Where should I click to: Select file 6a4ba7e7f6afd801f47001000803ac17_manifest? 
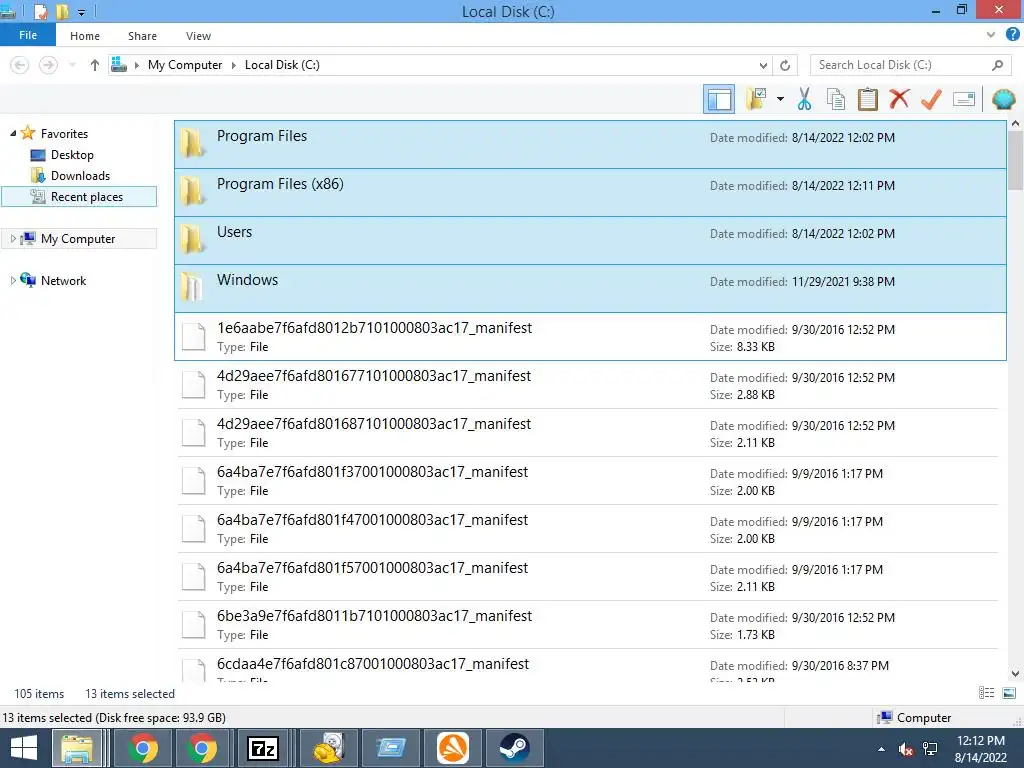[588, 528]
